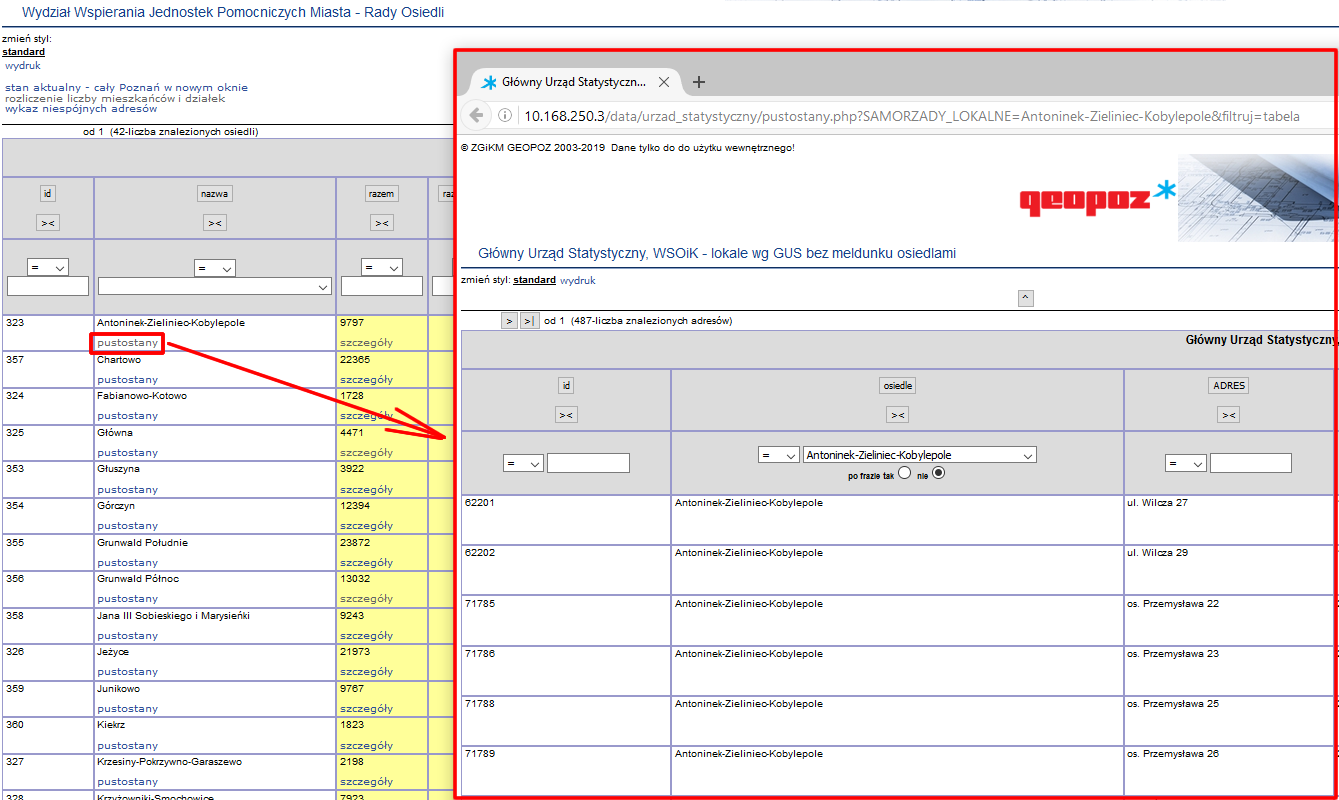The width and height of the screenshot is (1339, 800).
Task: Click the collapse caret button above the address list
Action: (x=1025, y=298)
